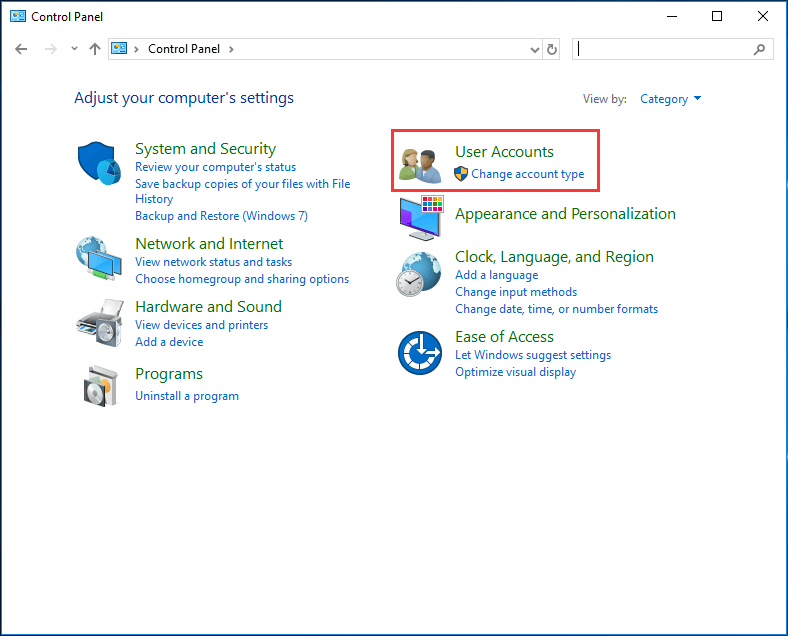Refresh the Control Panel view
Screen dimensions: 788x636
552,49
